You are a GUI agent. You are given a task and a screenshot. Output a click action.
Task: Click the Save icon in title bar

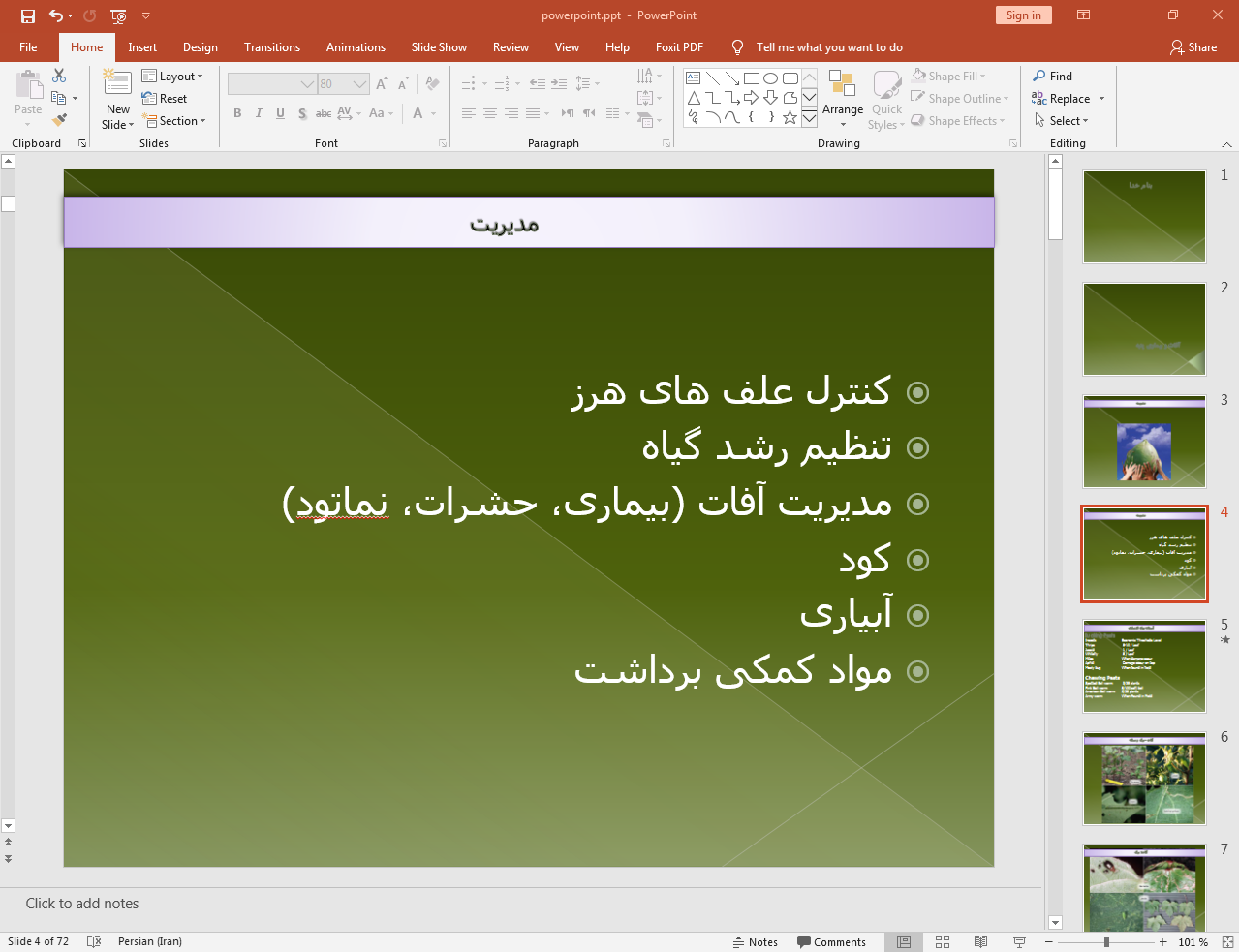point(28,15)
